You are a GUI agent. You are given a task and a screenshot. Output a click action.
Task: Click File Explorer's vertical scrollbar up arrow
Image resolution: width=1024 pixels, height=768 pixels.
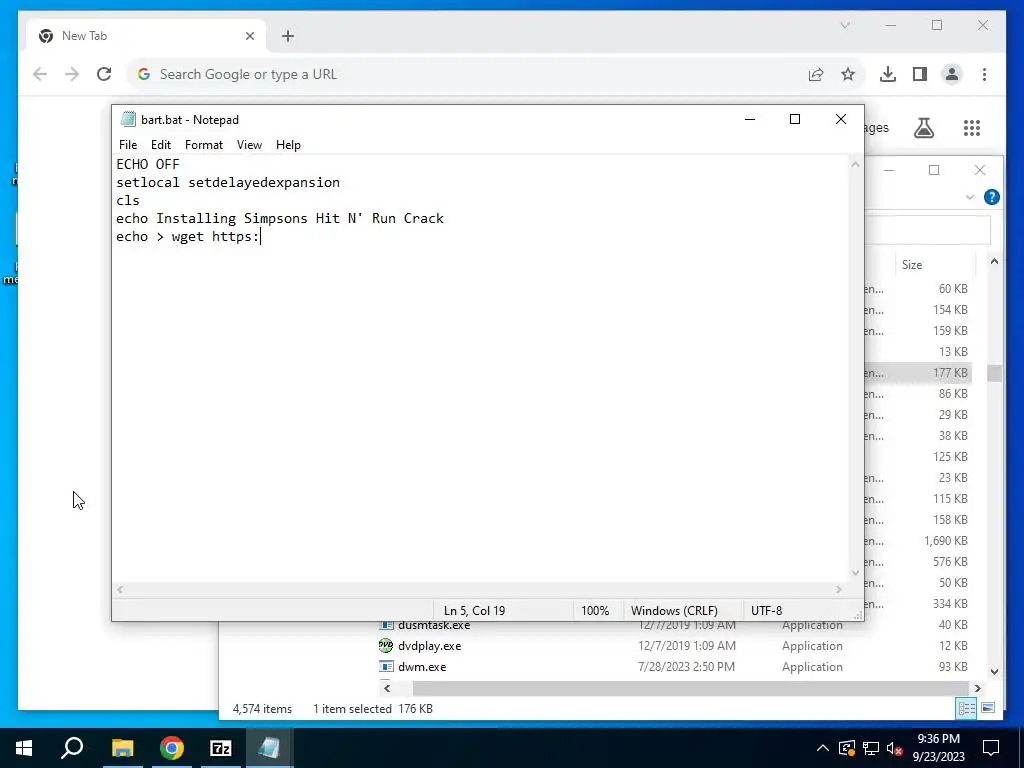coord(994,261)
